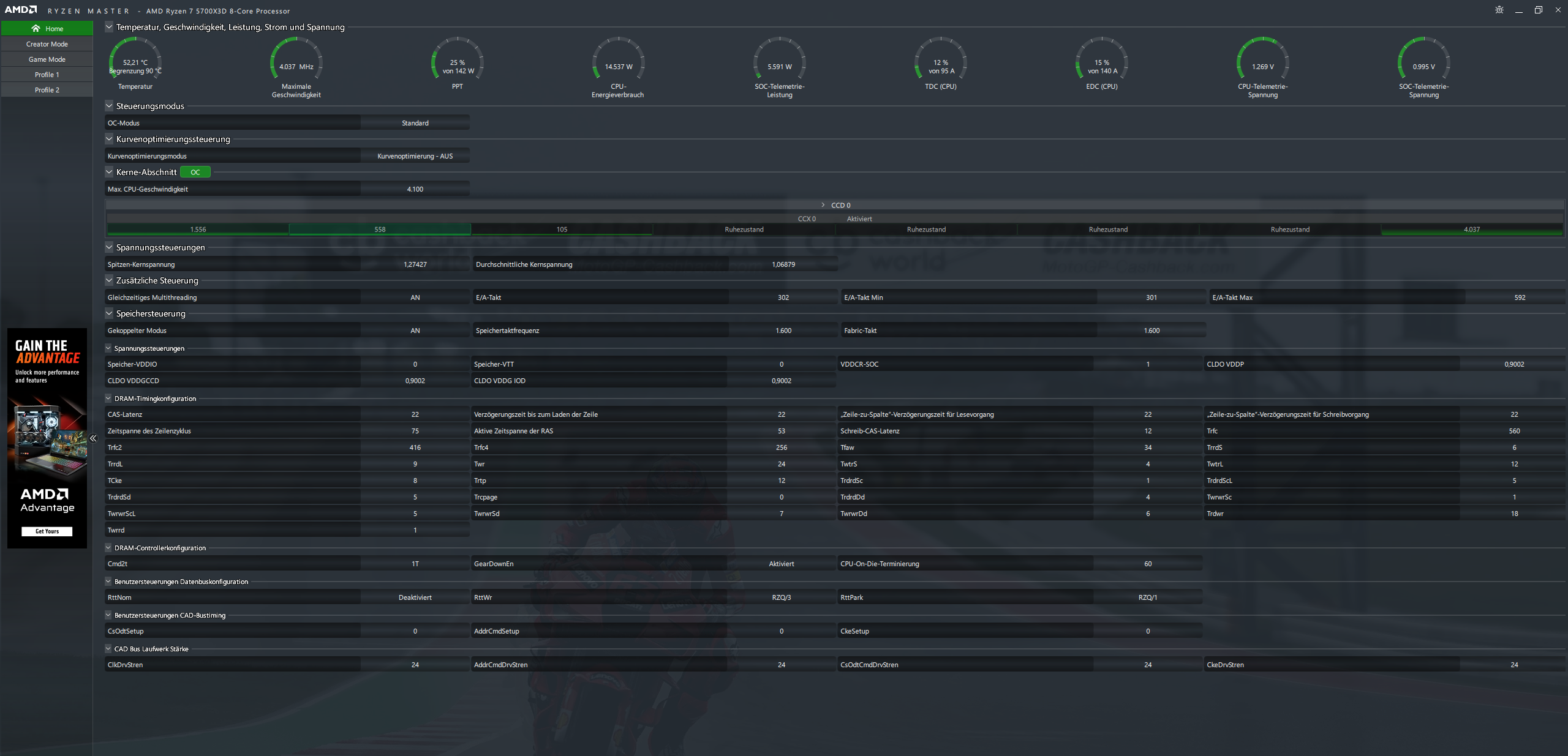Click the AMD logo in title bar
Screen dimensions: 1568x756
pyautogui.click(x=21, y=10)
